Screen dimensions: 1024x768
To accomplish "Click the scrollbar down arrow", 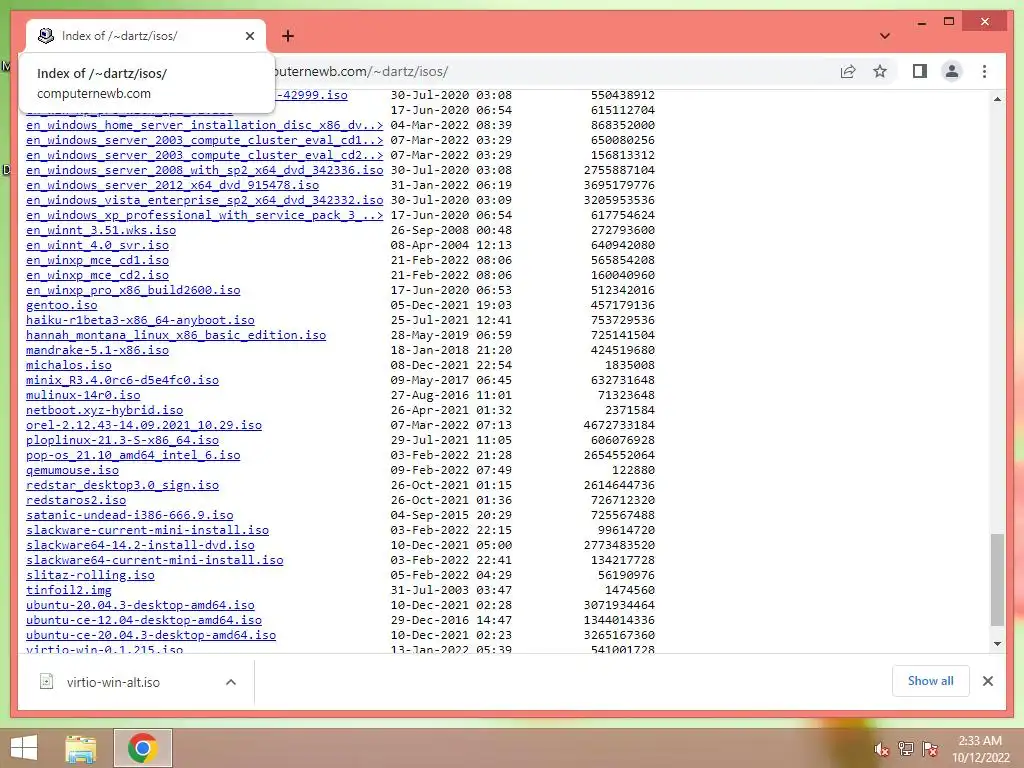I will pos(997,644).
